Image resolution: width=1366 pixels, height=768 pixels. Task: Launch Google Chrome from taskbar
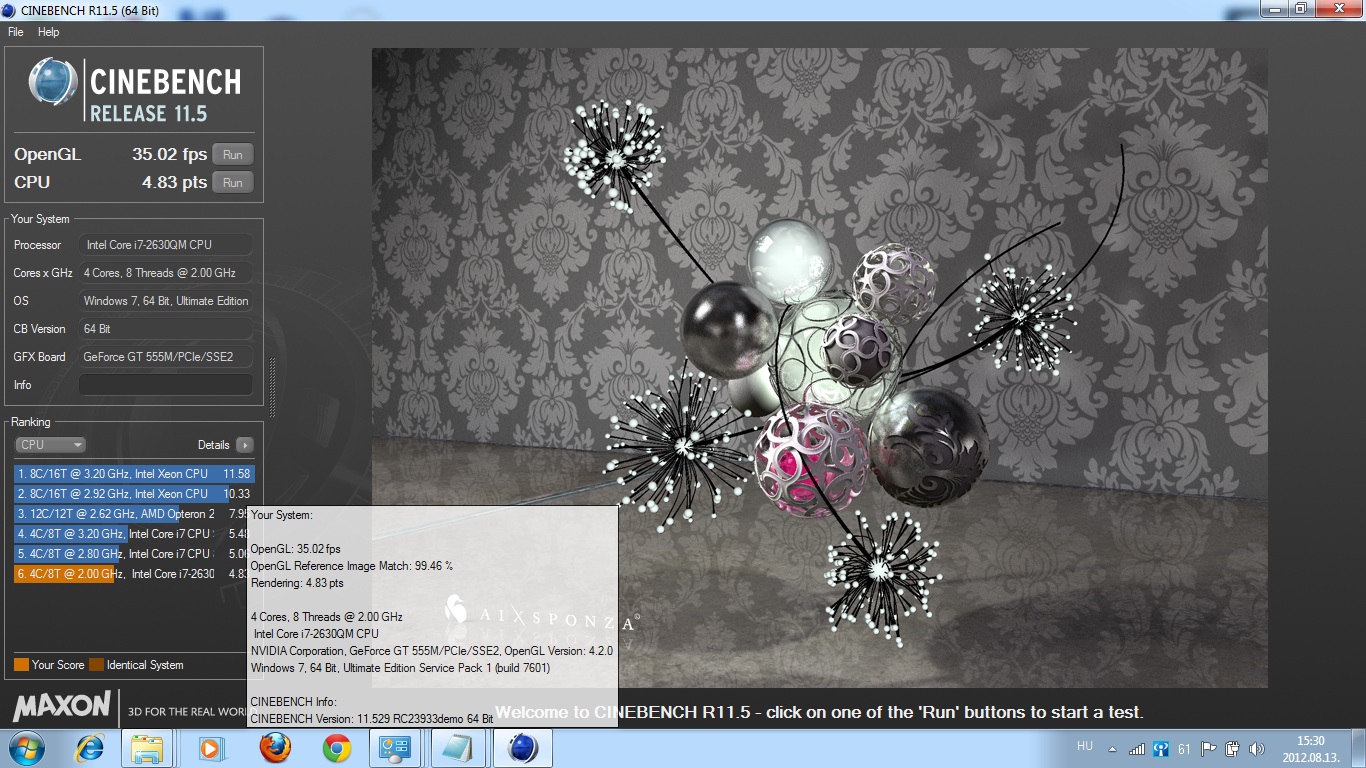tap(337, 748)
